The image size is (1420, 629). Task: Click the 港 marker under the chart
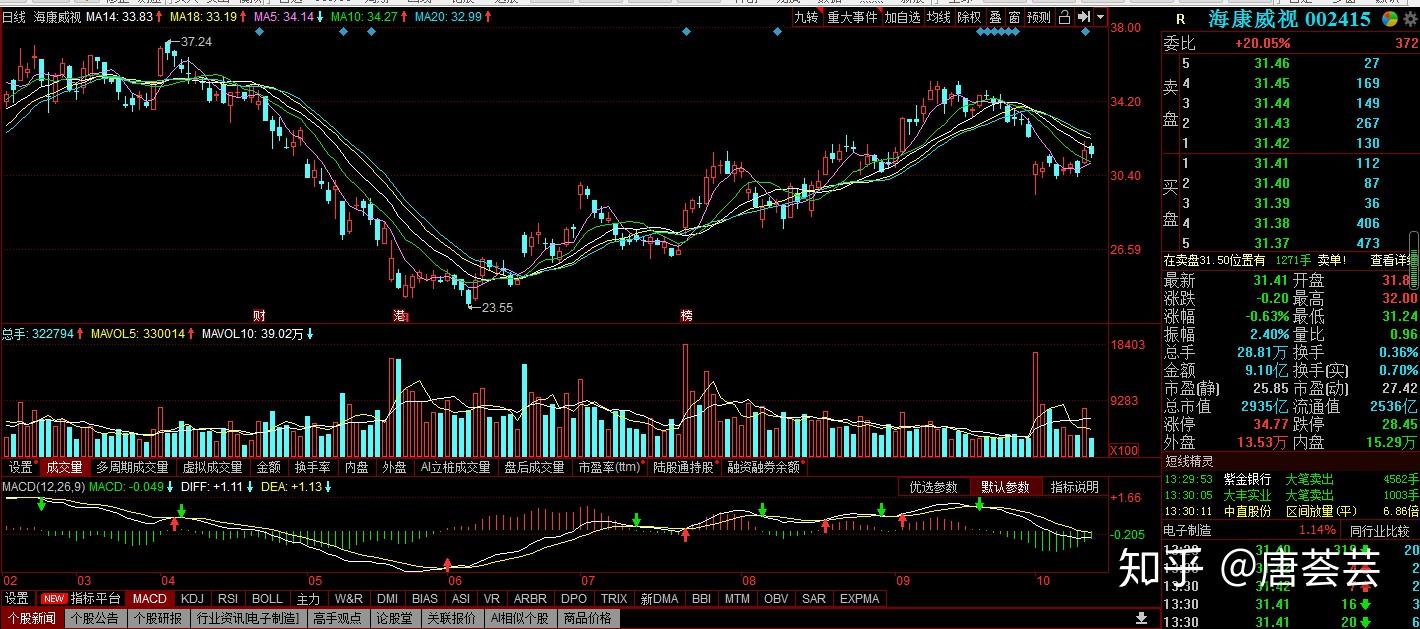400,315
